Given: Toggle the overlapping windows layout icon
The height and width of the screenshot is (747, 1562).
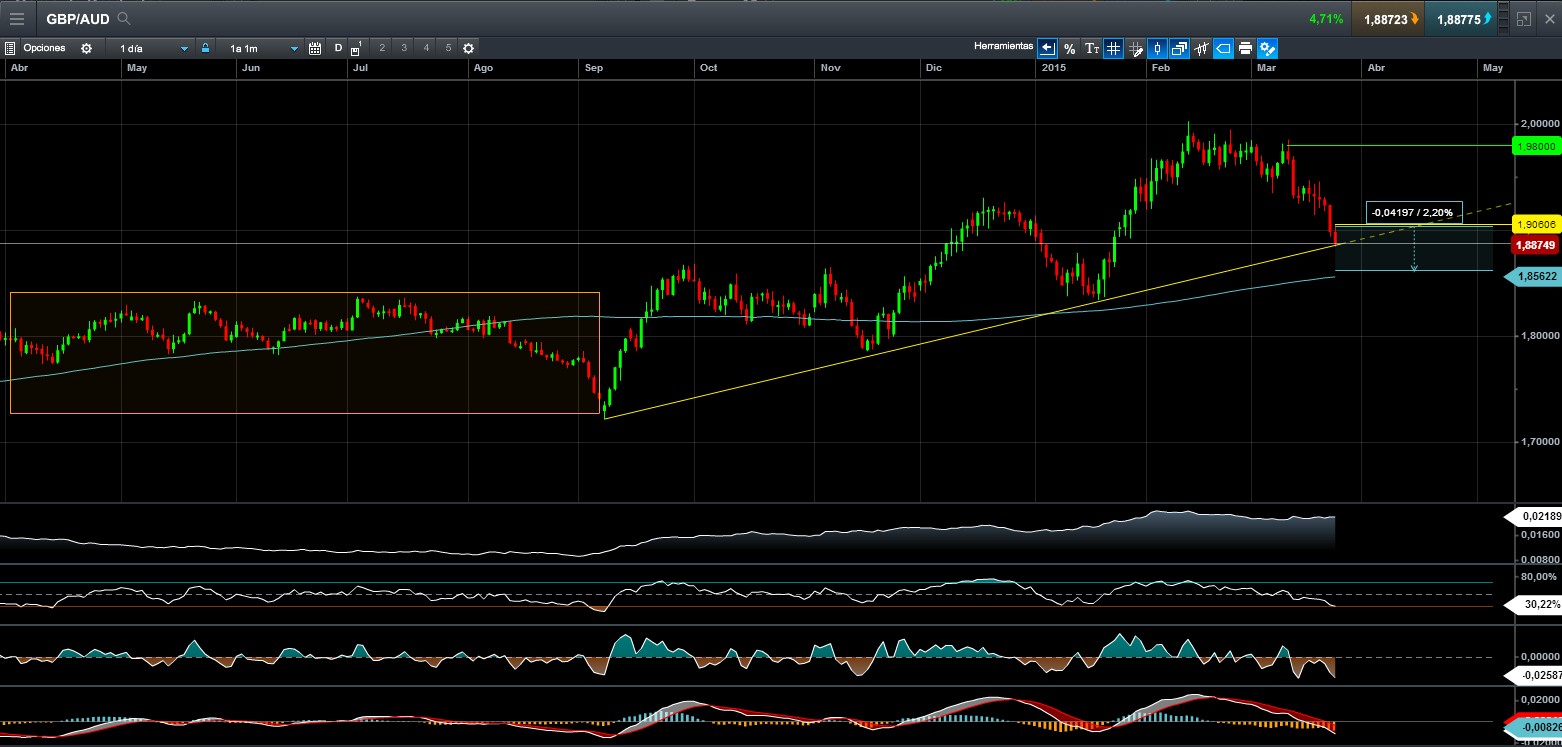Looking at the screenshot, I should coord(1180,48).
